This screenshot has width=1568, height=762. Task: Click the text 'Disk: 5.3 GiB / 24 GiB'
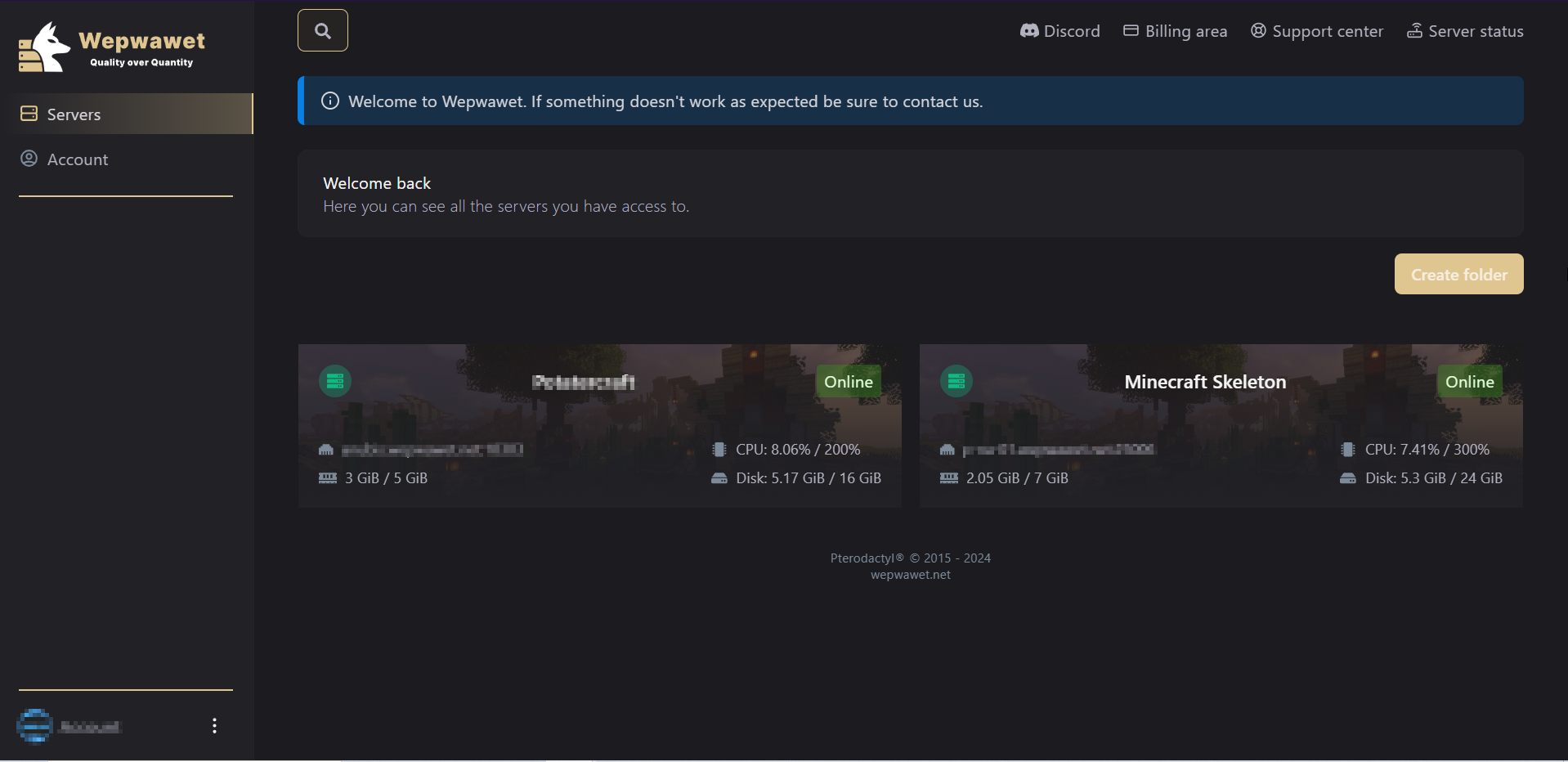(x=1434, y=478)
